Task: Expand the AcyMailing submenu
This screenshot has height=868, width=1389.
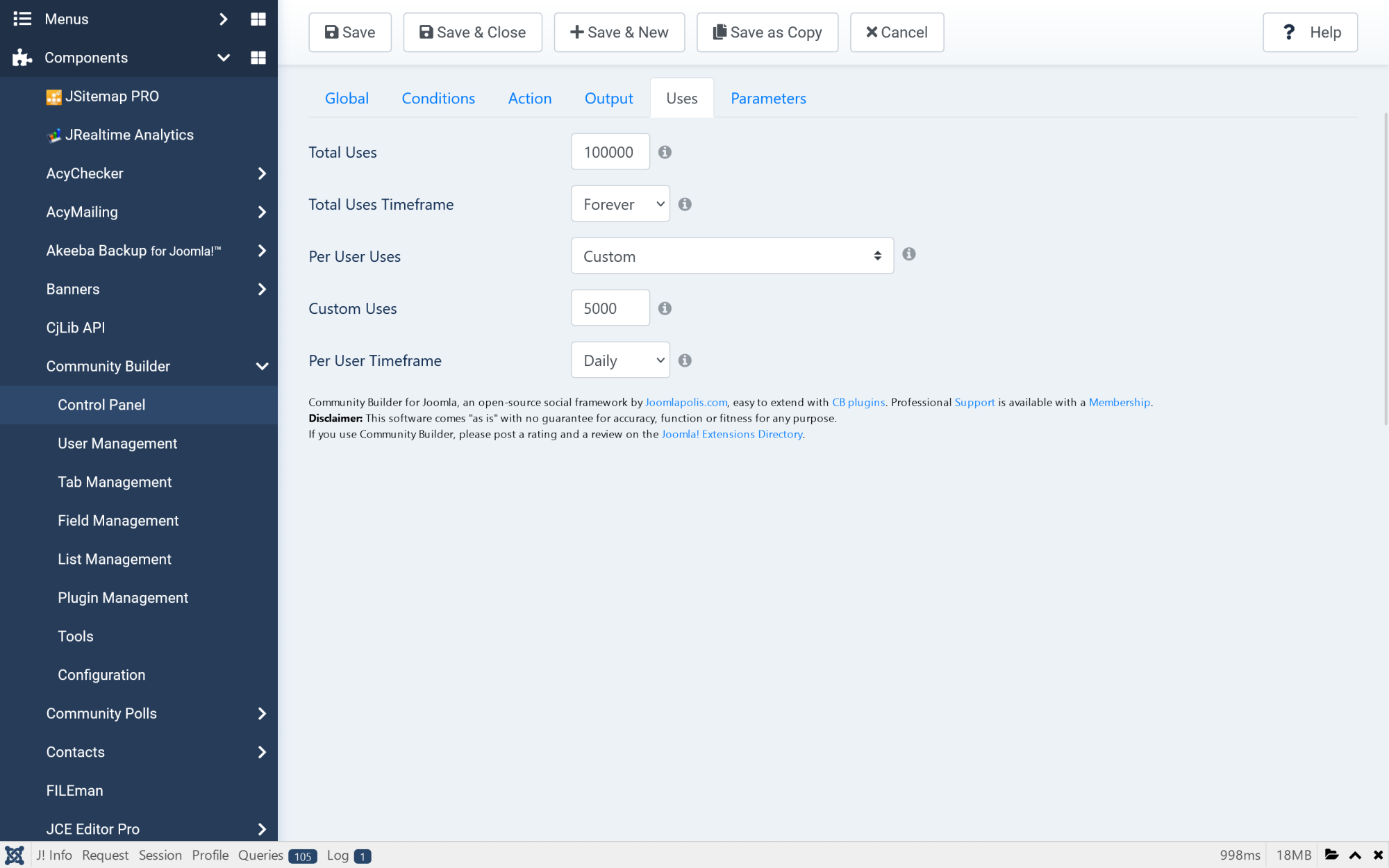Action: 262,212
